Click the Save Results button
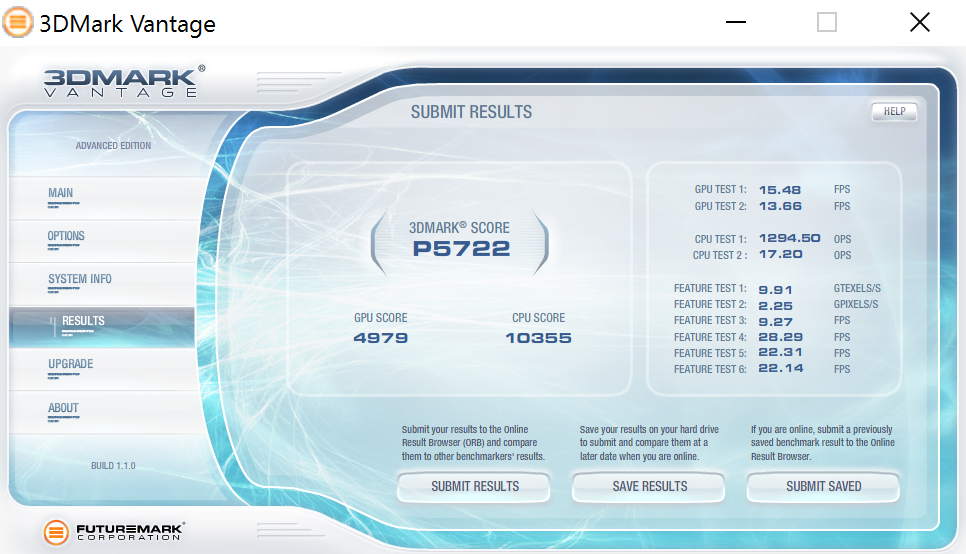Viewport: 966px width, 554px height. point(649,487)
